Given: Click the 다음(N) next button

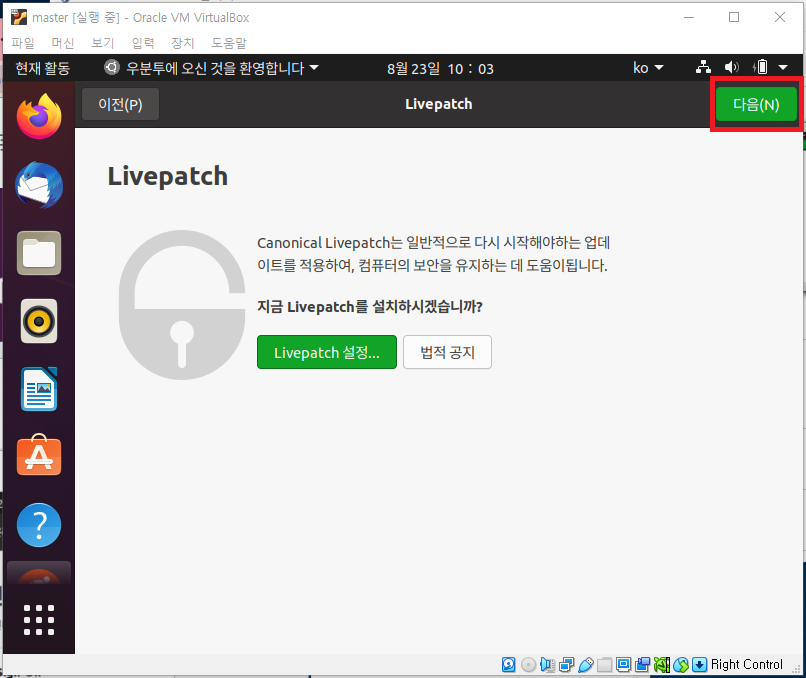Looking at the screenshot, I should [756, 104].
